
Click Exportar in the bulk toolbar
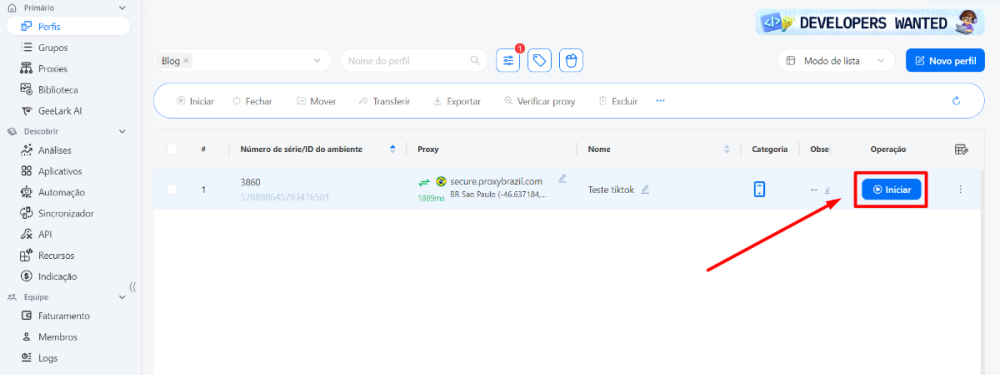pos(457,101)
